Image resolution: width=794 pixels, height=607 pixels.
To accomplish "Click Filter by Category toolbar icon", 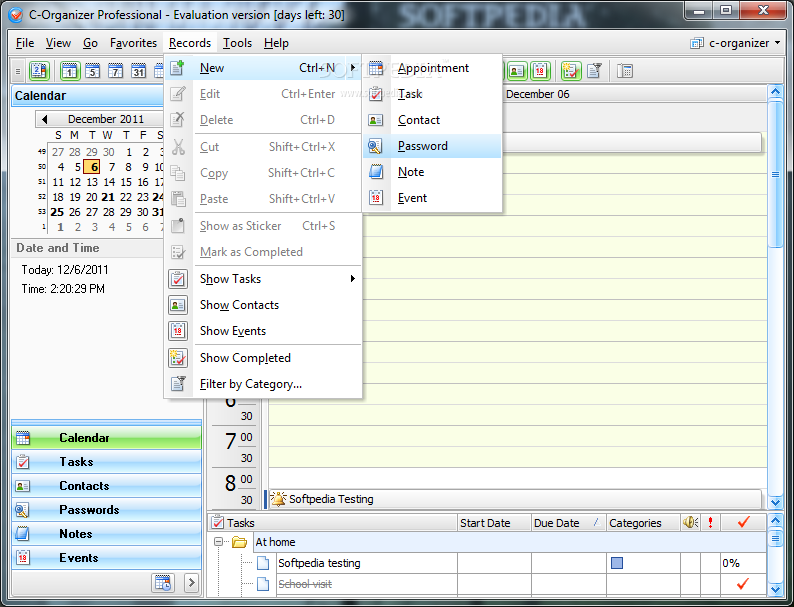I will click(x=594, y=71).
